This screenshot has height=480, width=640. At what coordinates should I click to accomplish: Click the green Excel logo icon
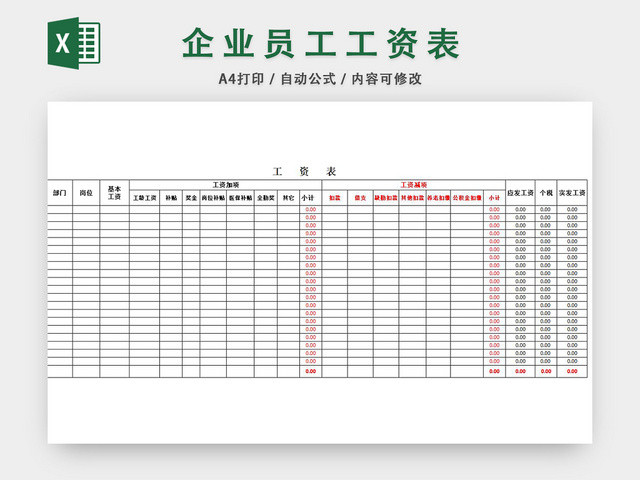pos(74,43)
